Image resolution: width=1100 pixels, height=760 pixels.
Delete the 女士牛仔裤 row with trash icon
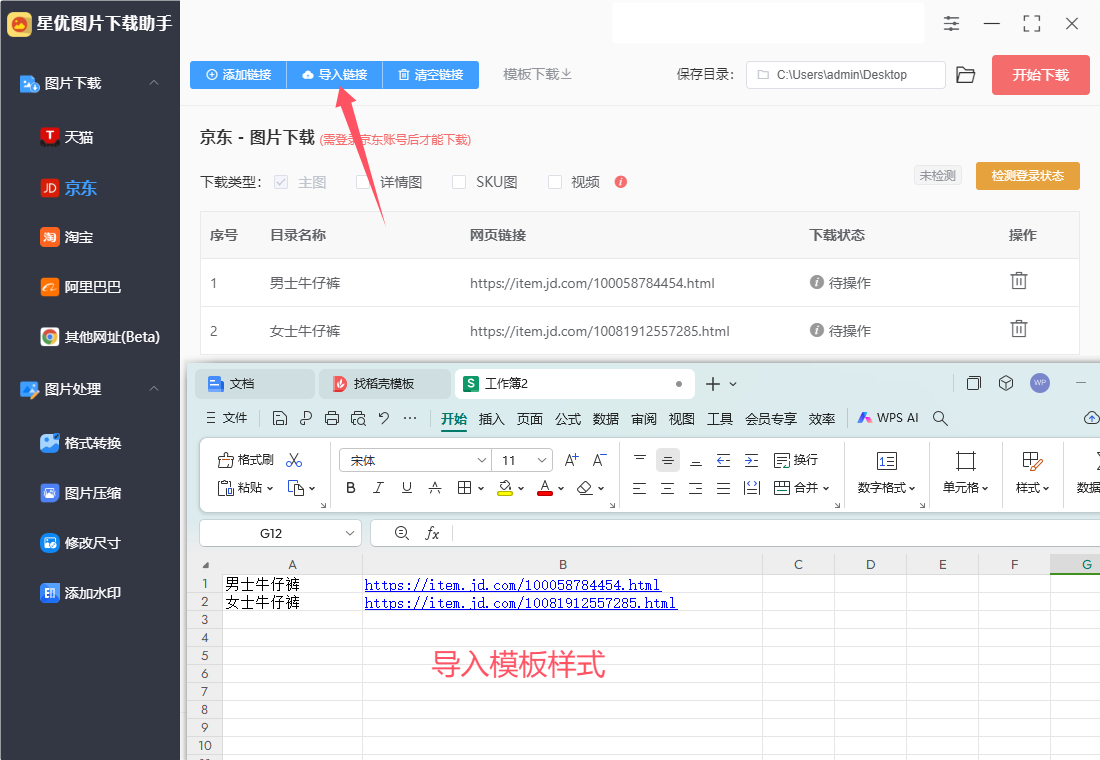pyautogui.click(x=1019, y=328)
